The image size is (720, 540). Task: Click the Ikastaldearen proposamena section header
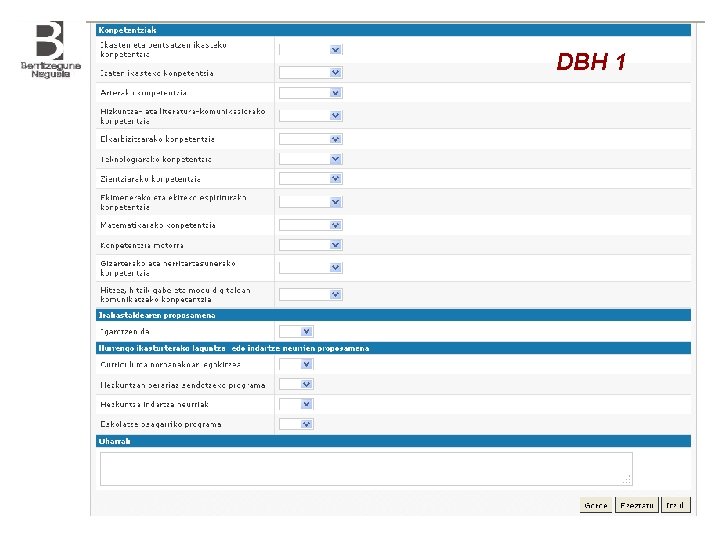(x=393, y=315)
